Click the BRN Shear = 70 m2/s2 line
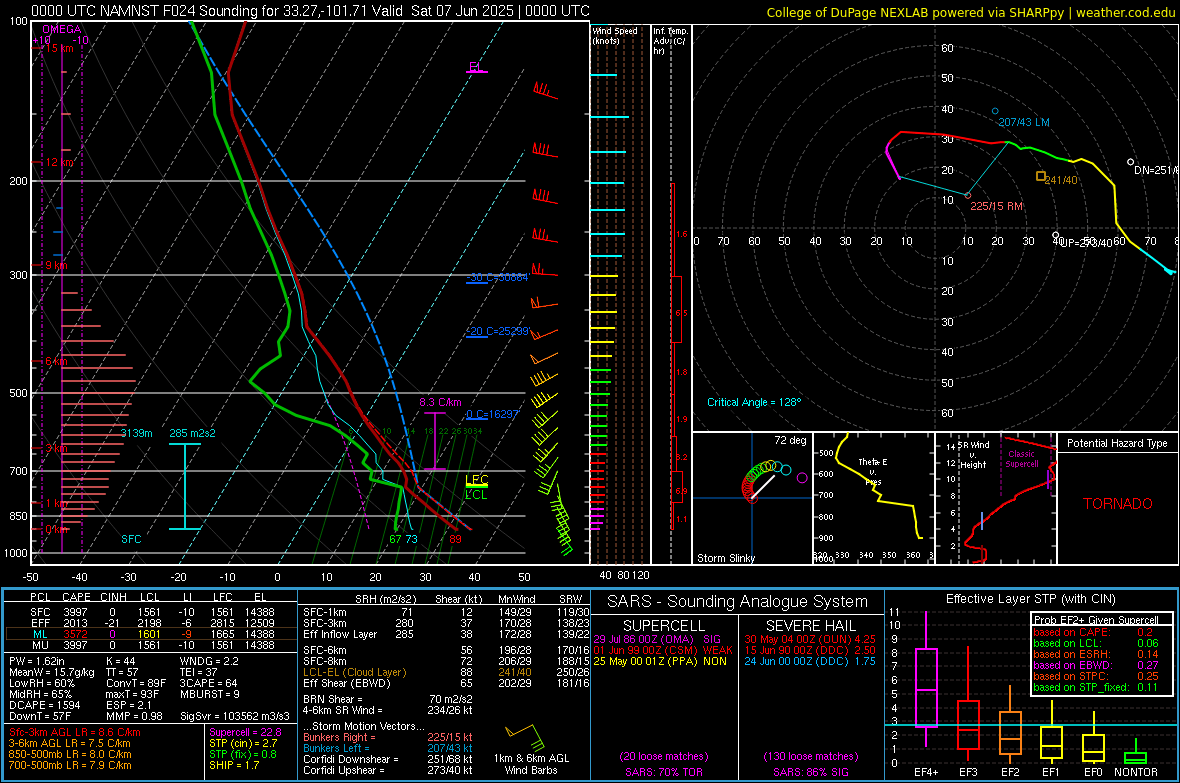The image size is (1180, 783). pos(387,699)
